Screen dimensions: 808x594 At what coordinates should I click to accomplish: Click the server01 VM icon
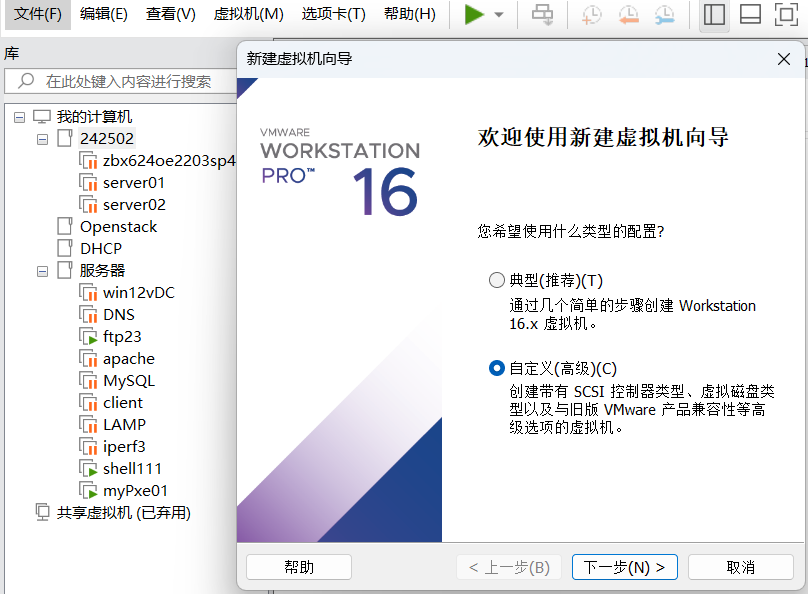[x=88, y=183]
